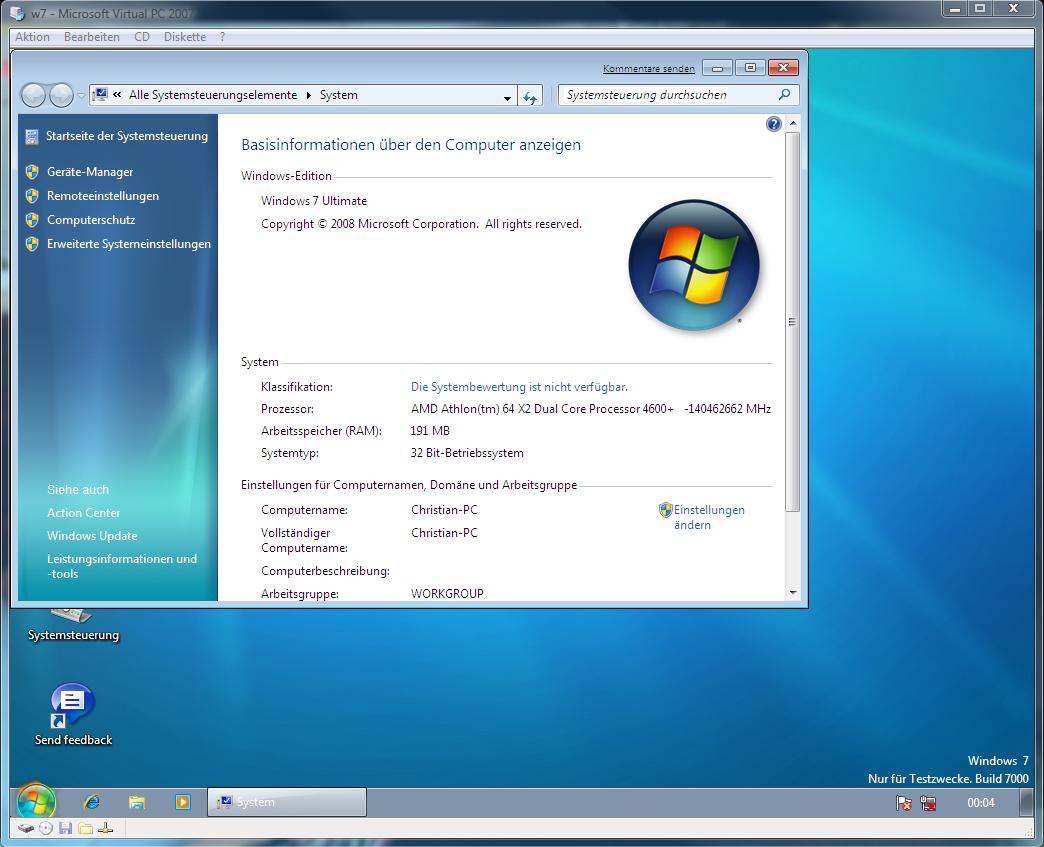Screen dimensions: 1044x847
Task: Open the Windows 7 Start menu orb
Action: (x=36, y=801)
